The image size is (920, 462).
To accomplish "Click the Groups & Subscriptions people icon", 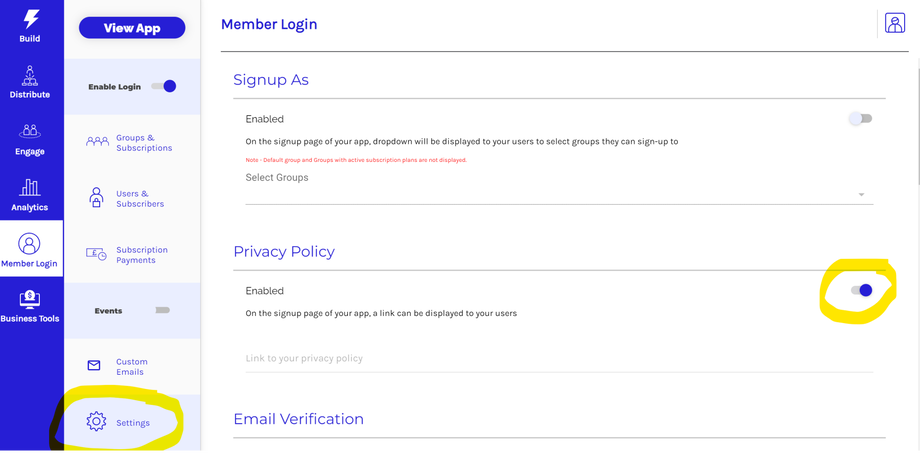I will pos(97,142).
